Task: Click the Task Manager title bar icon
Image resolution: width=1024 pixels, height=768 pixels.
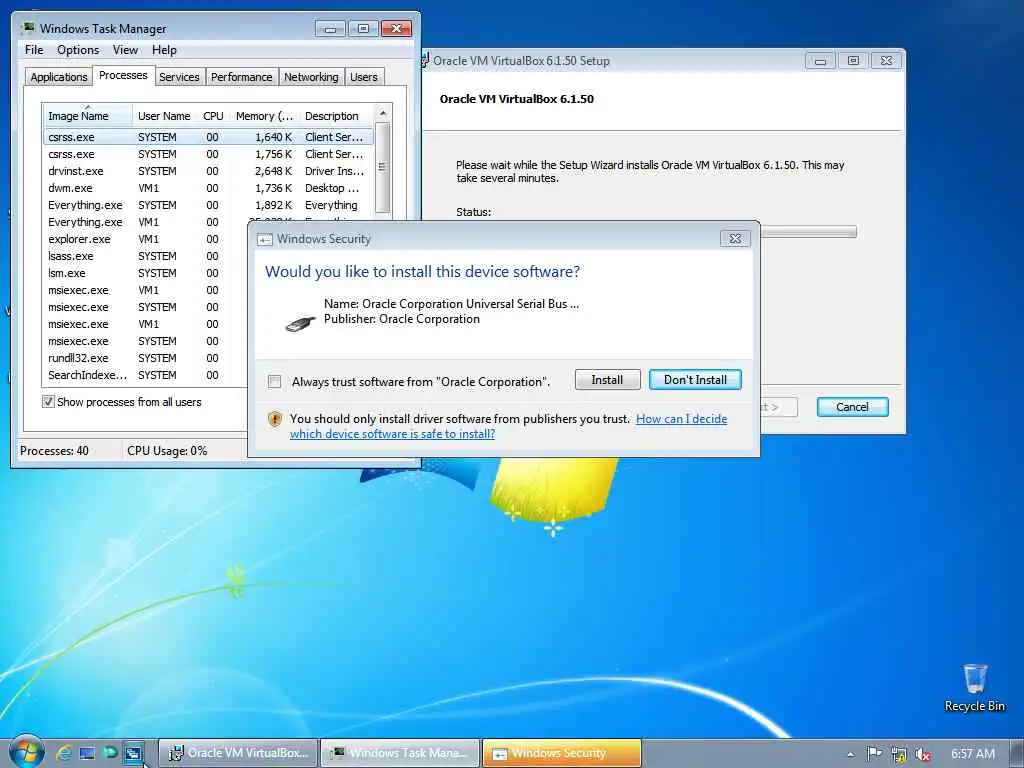Action: click(27, 28)
